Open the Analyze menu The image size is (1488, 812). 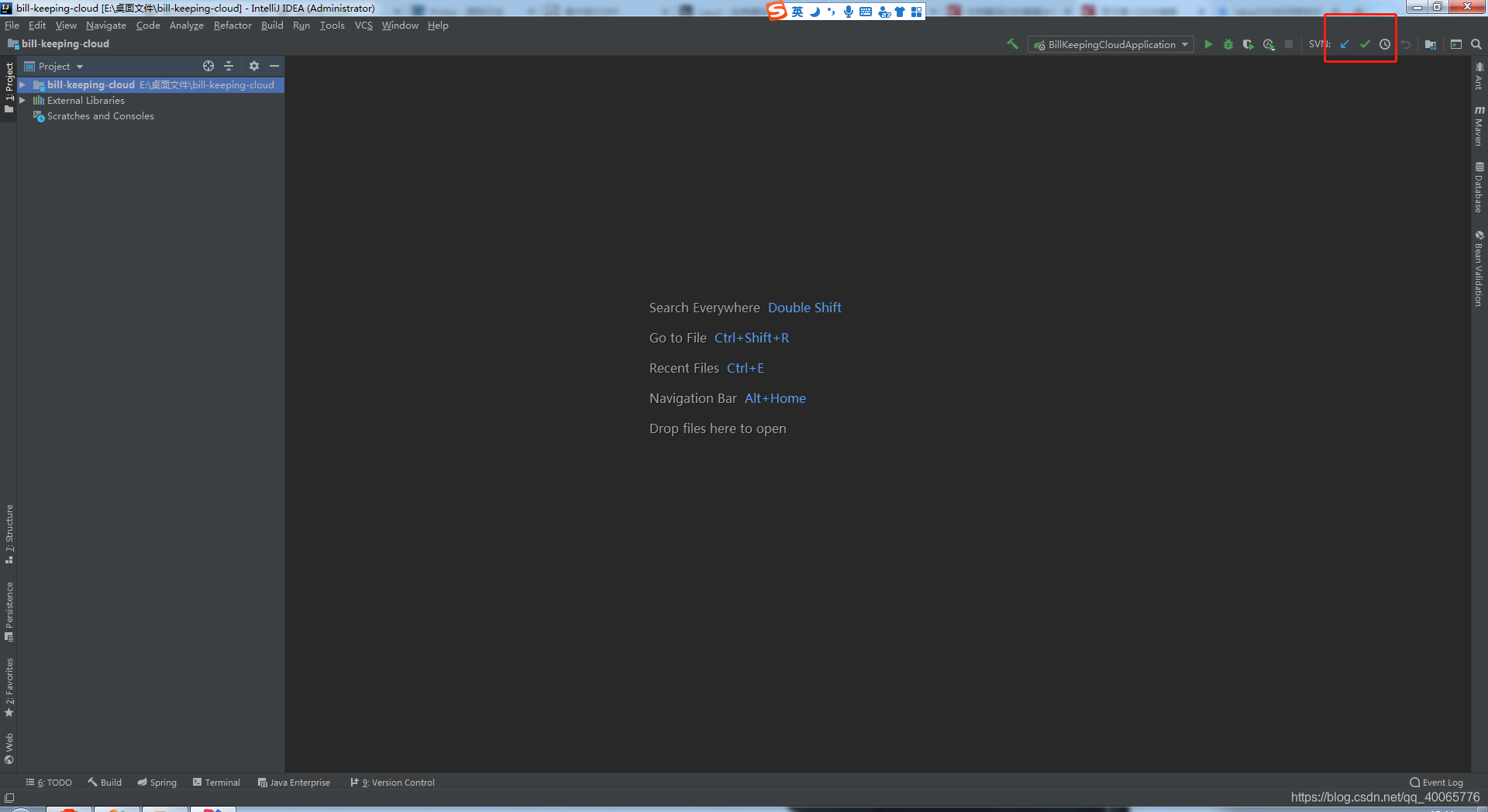187,25
